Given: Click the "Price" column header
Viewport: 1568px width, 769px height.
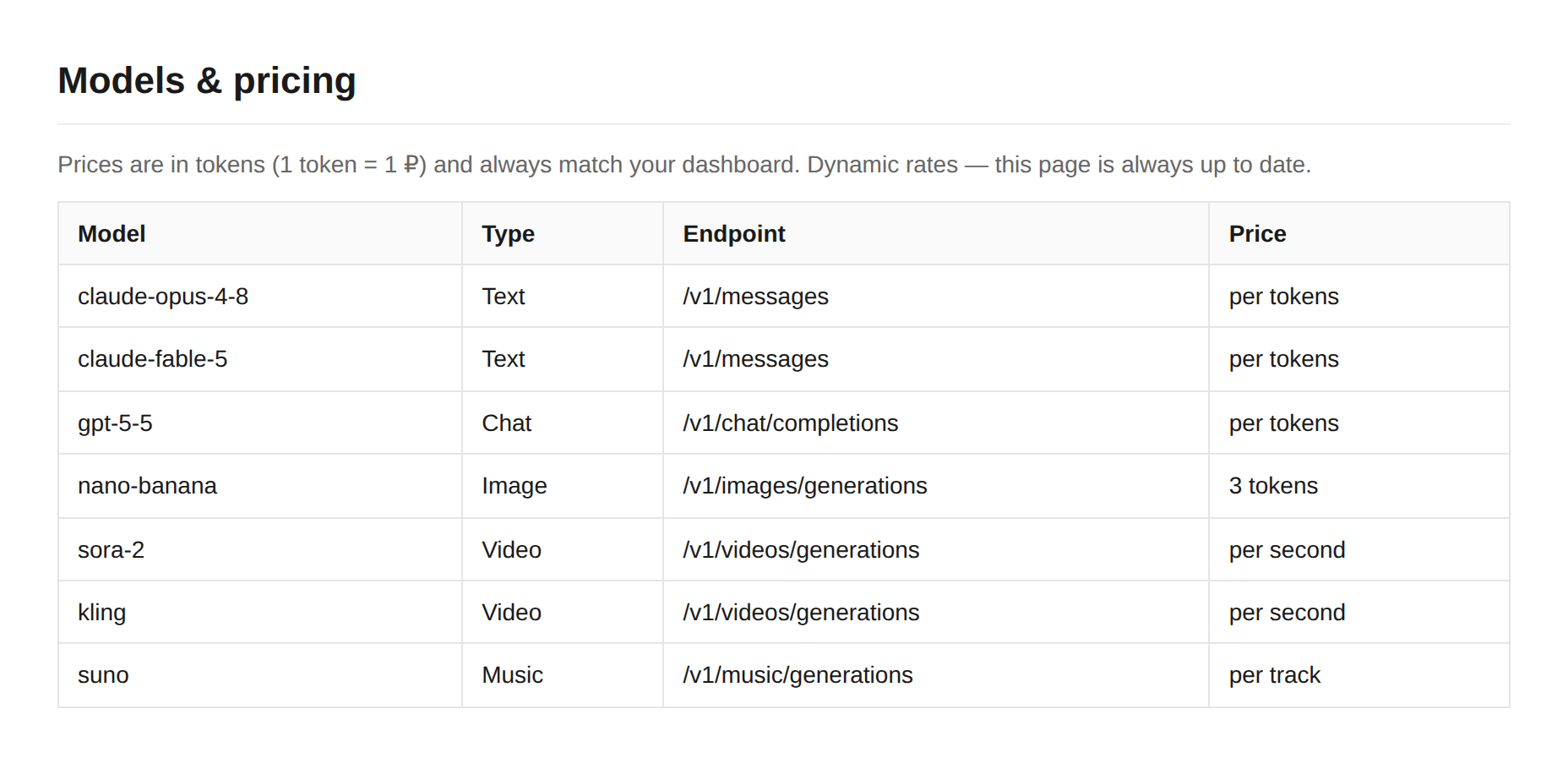Looking at the screenshot, I should 1359,234.
